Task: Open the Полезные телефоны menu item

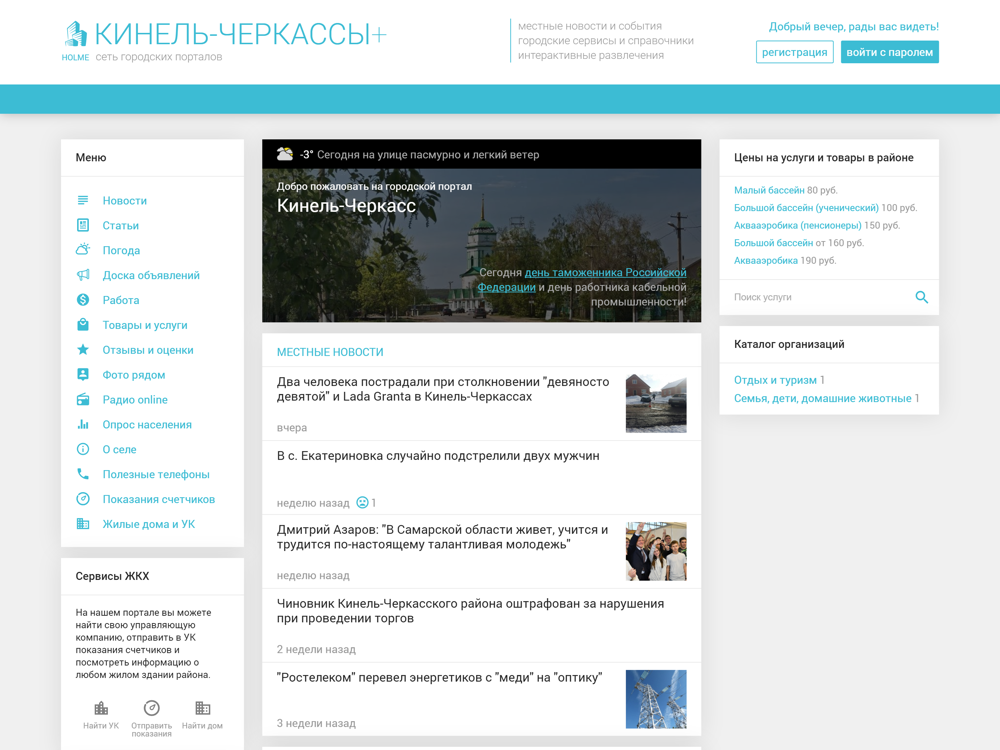Action: point(156,474)
